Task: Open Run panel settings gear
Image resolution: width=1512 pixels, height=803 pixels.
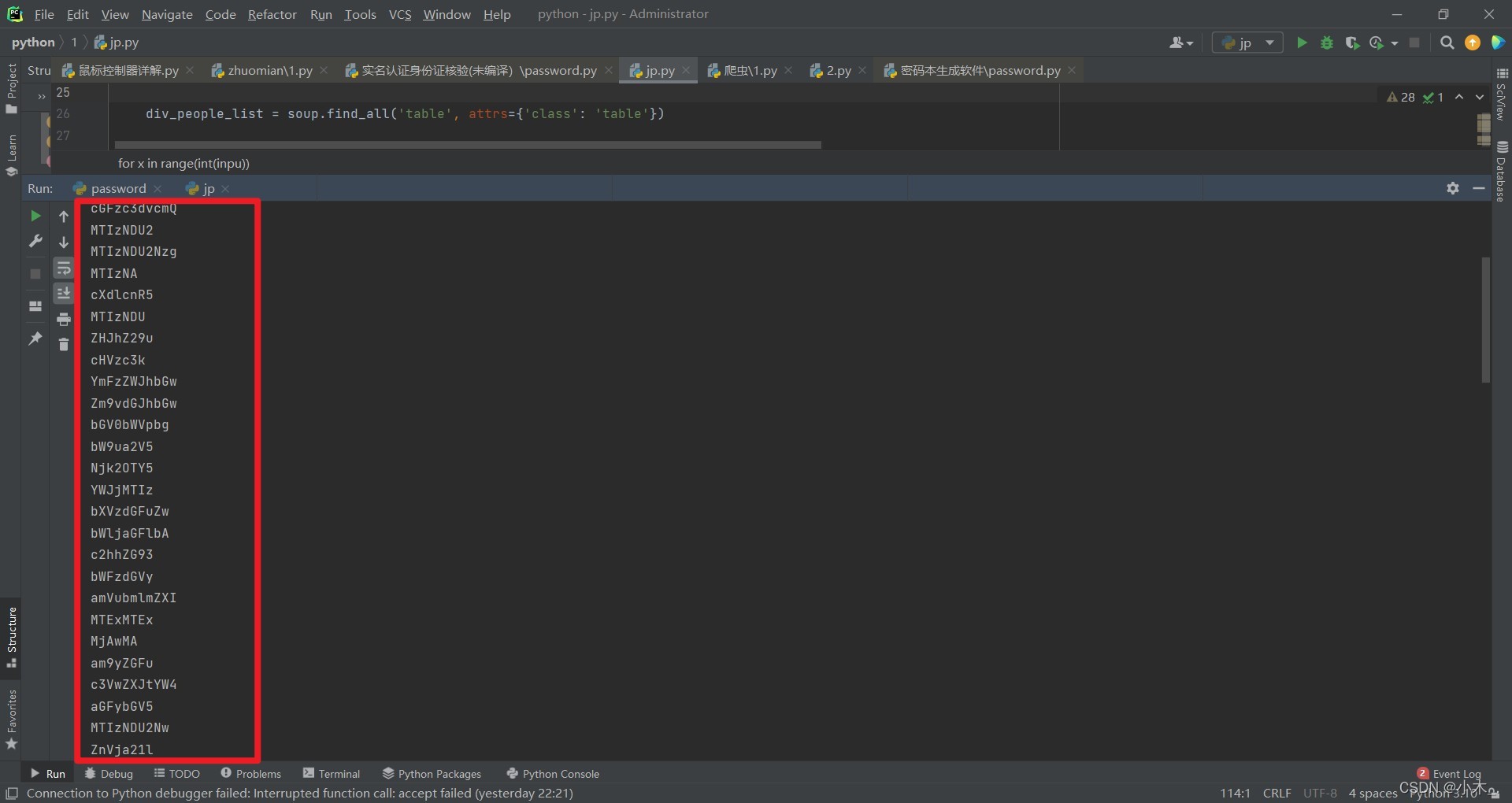Action: click(x=1453, y=188)
